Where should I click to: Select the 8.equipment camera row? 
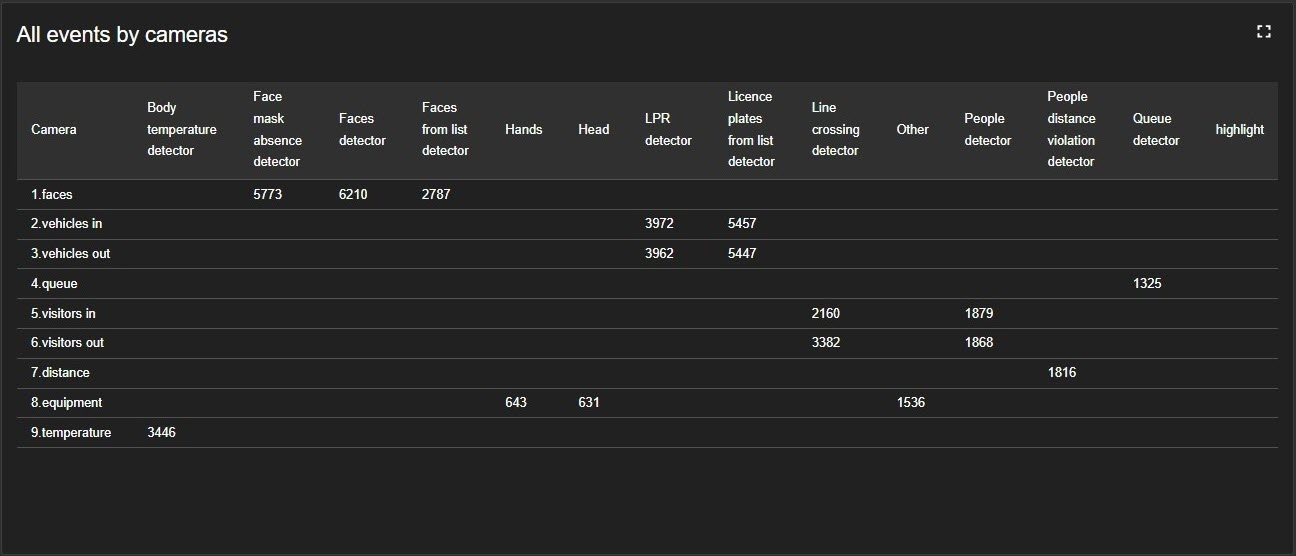coord(66,403)
